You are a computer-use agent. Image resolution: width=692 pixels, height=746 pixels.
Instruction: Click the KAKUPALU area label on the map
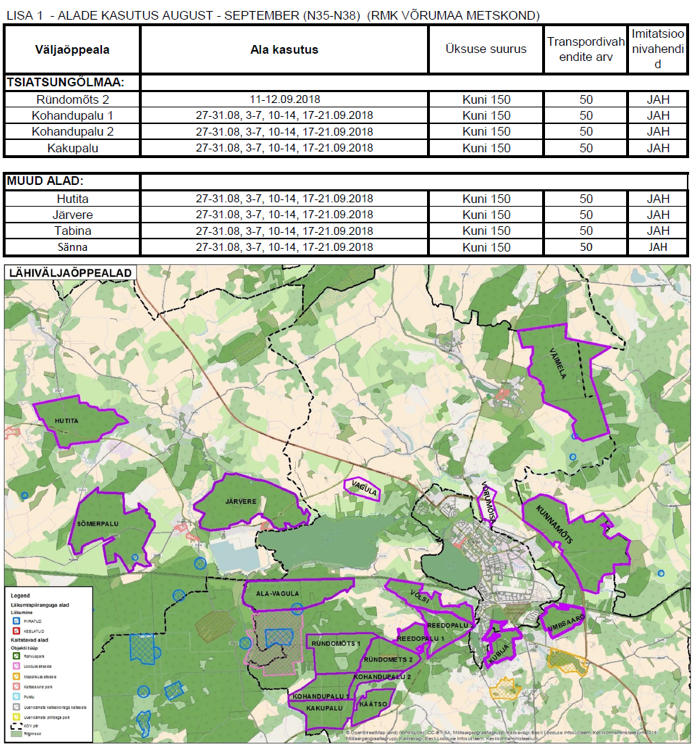(324, 708)
